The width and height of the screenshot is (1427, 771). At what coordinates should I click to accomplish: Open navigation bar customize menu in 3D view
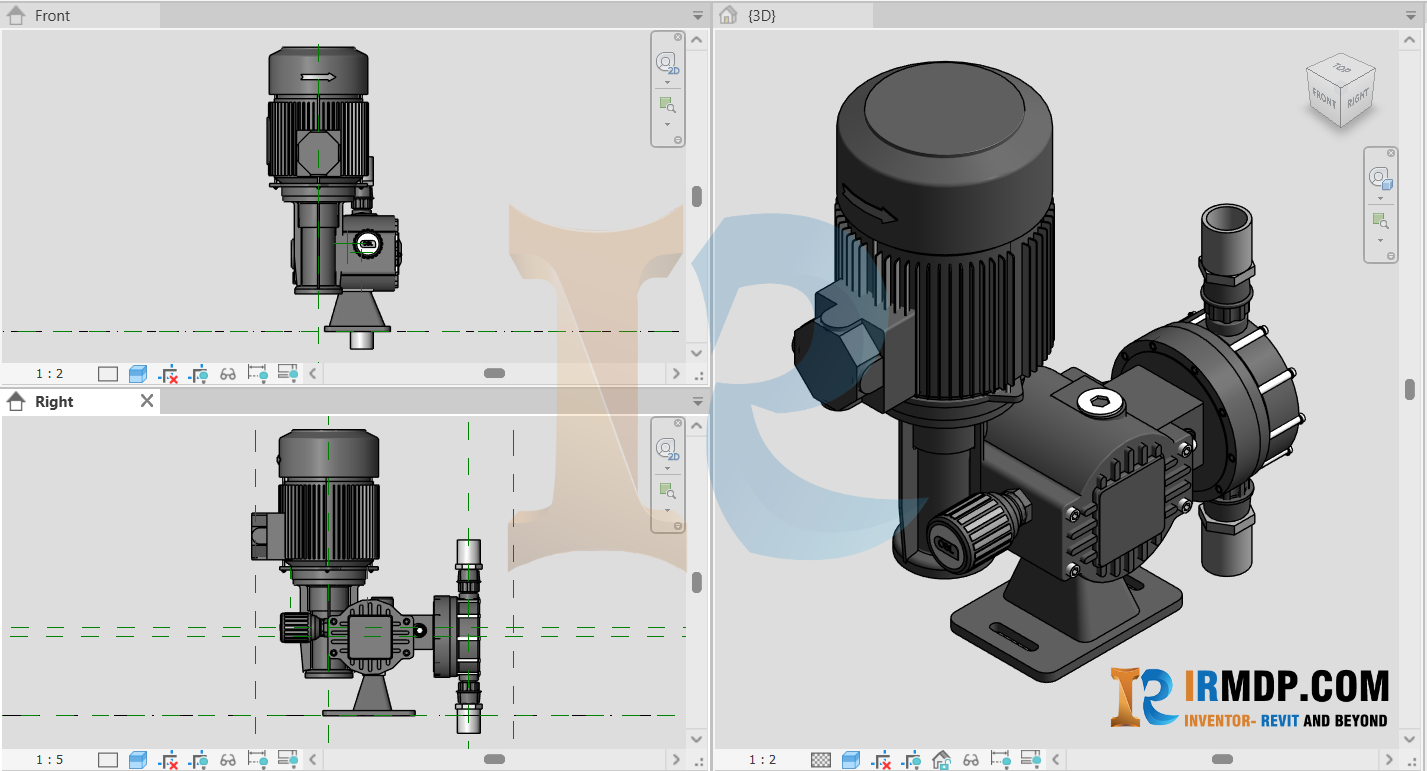1390,256
